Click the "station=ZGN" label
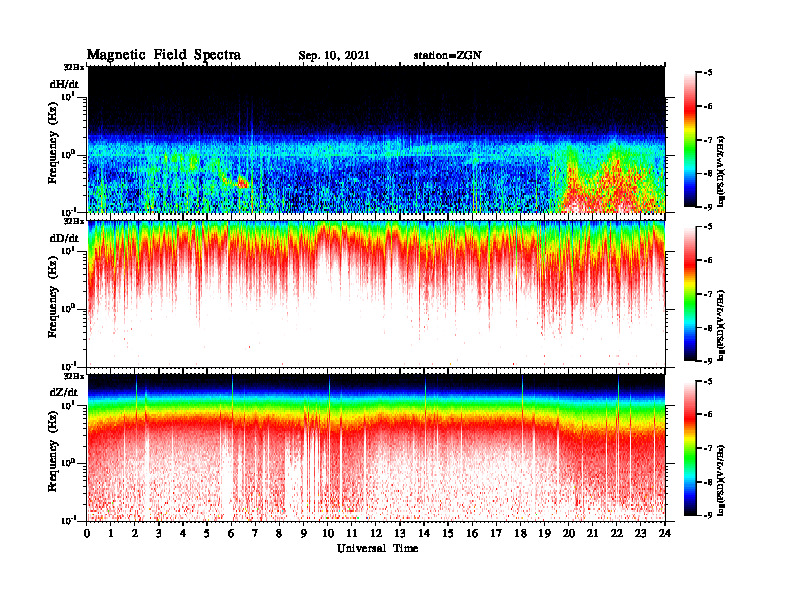792x612 pixels. pos(448,56)
